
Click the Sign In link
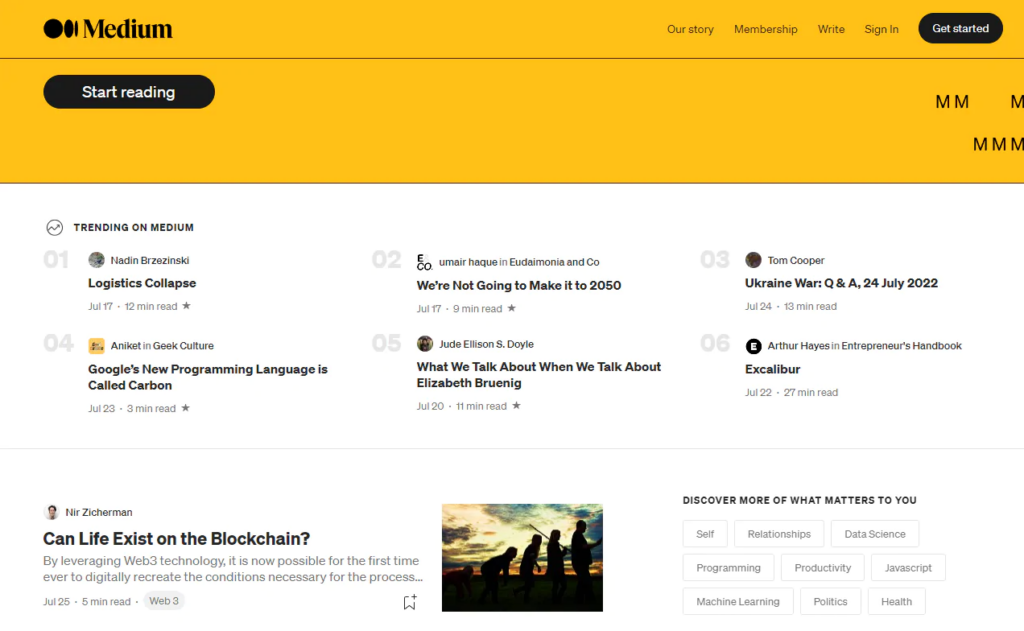point(881,29)
